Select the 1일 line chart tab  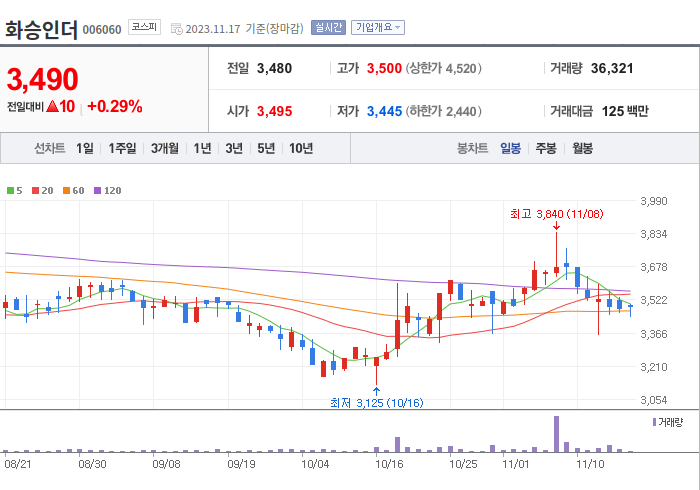85,148
